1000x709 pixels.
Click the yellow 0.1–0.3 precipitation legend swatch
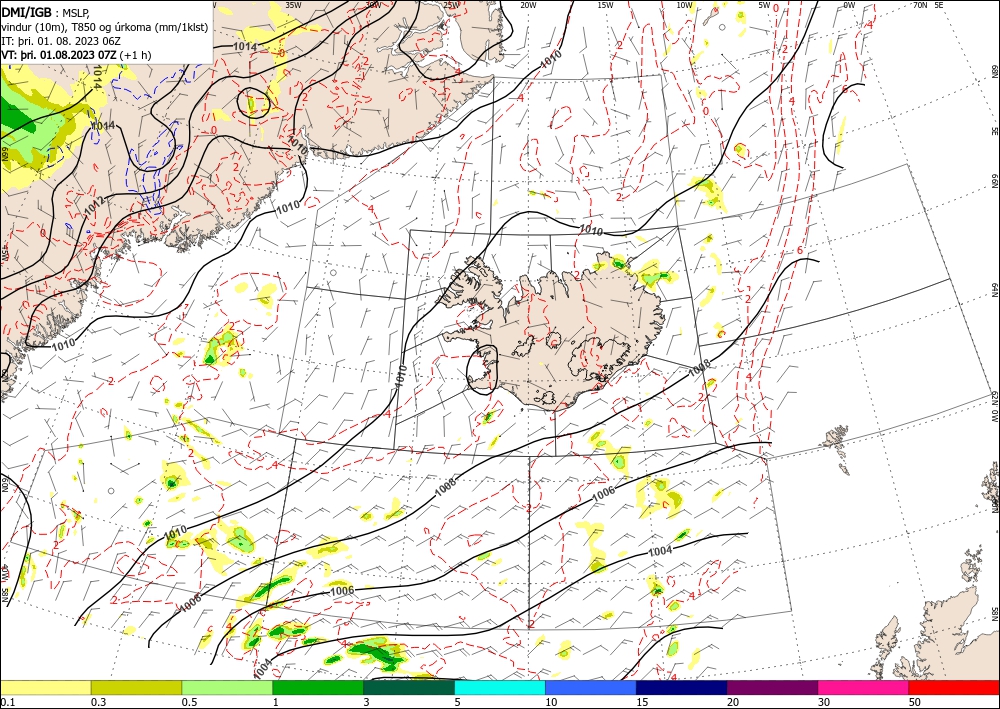45,687
